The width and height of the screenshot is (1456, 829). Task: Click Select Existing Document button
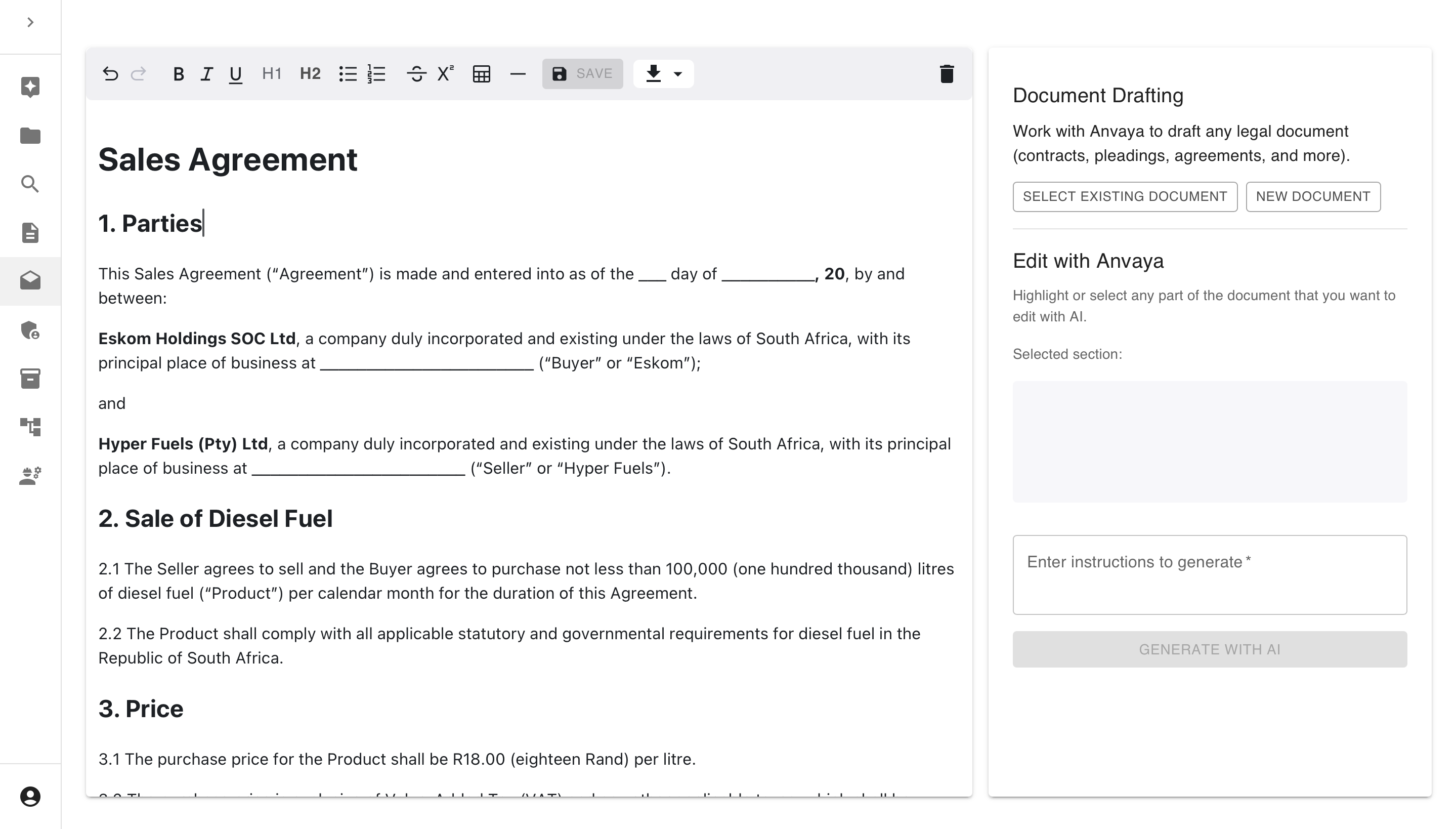point(1124,197)
